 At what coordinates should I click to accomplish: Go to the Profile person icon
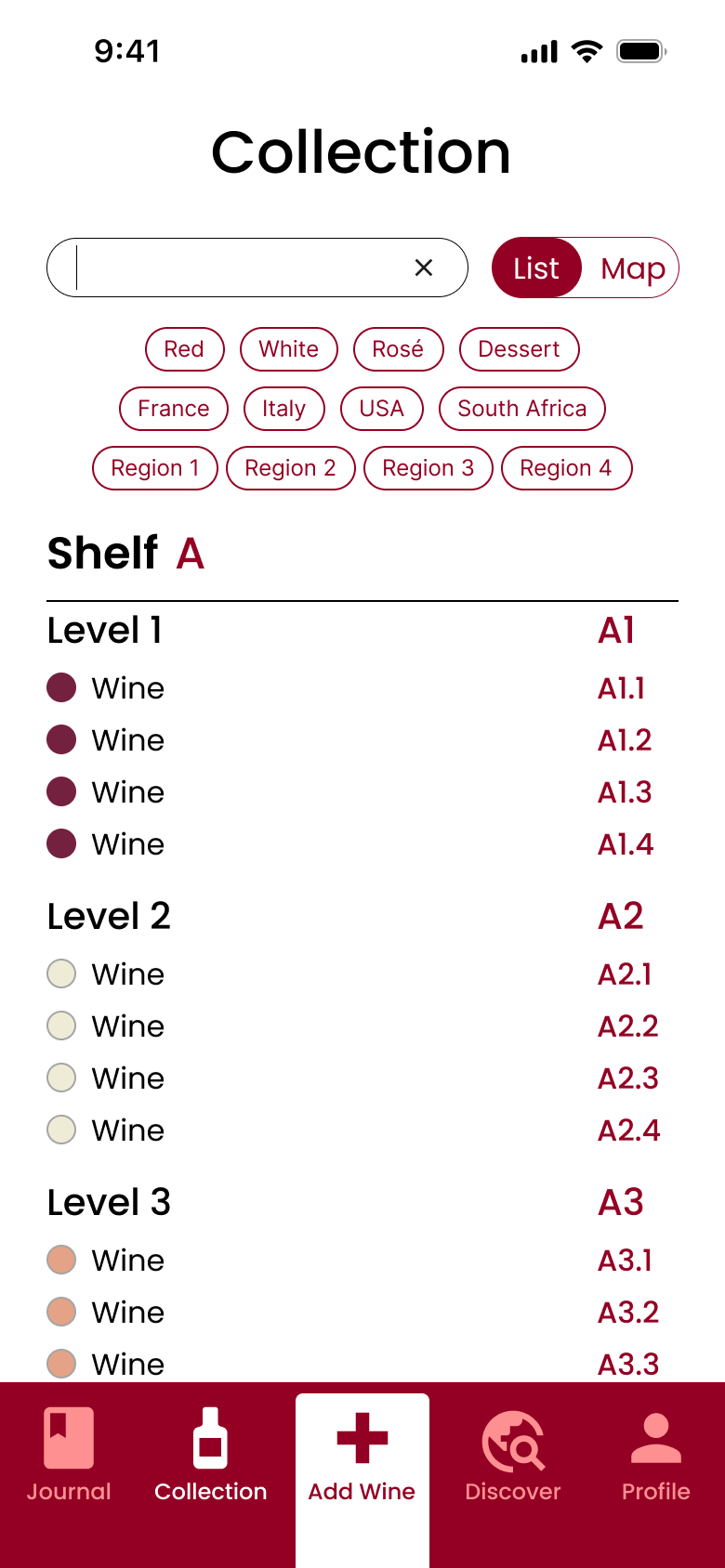pyautogui.click(x=655, y=1438)
